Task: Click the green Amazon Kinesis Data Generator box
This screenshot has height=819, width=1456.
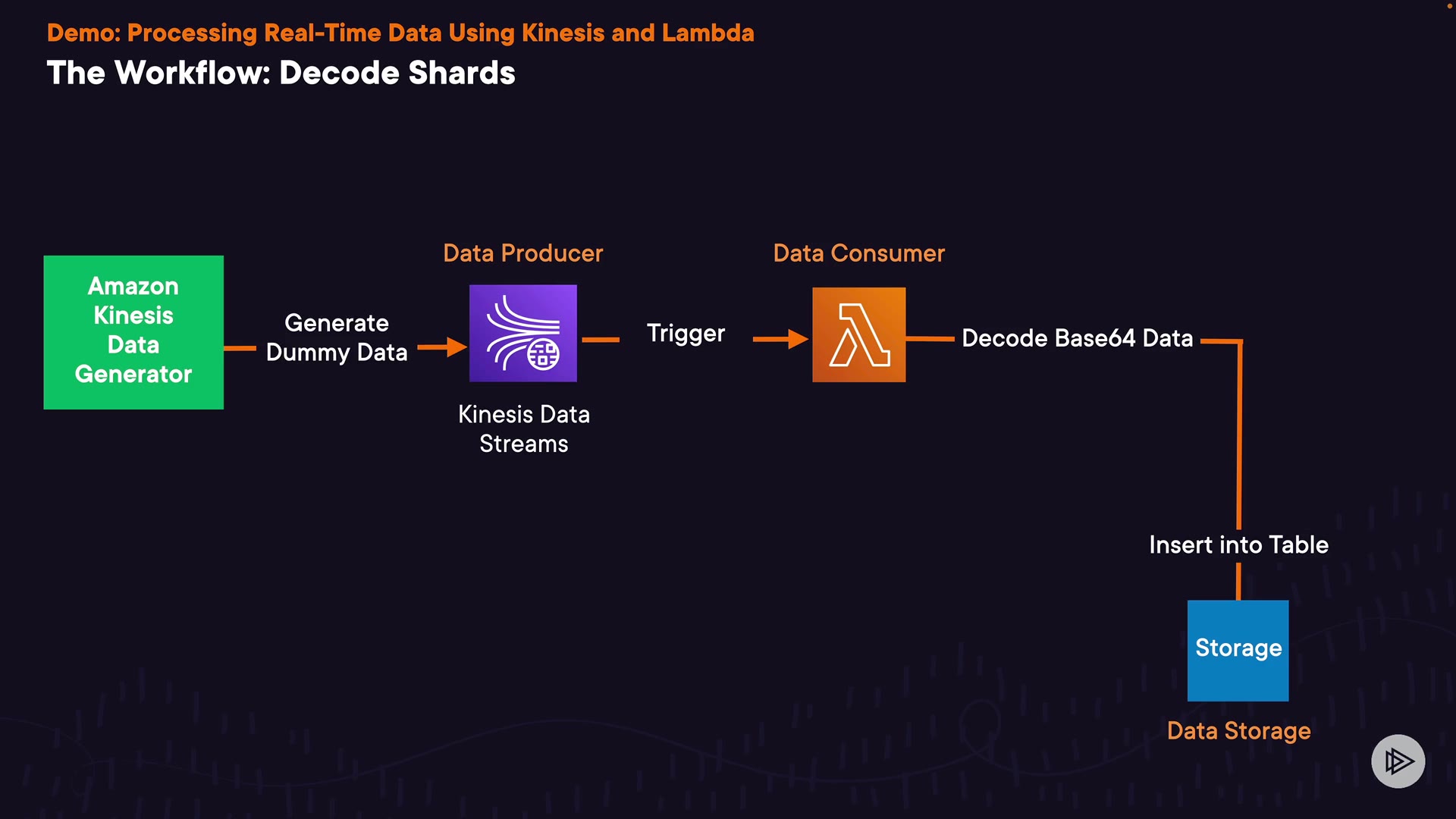Action: pyautogui.click(x=133, y=332)
